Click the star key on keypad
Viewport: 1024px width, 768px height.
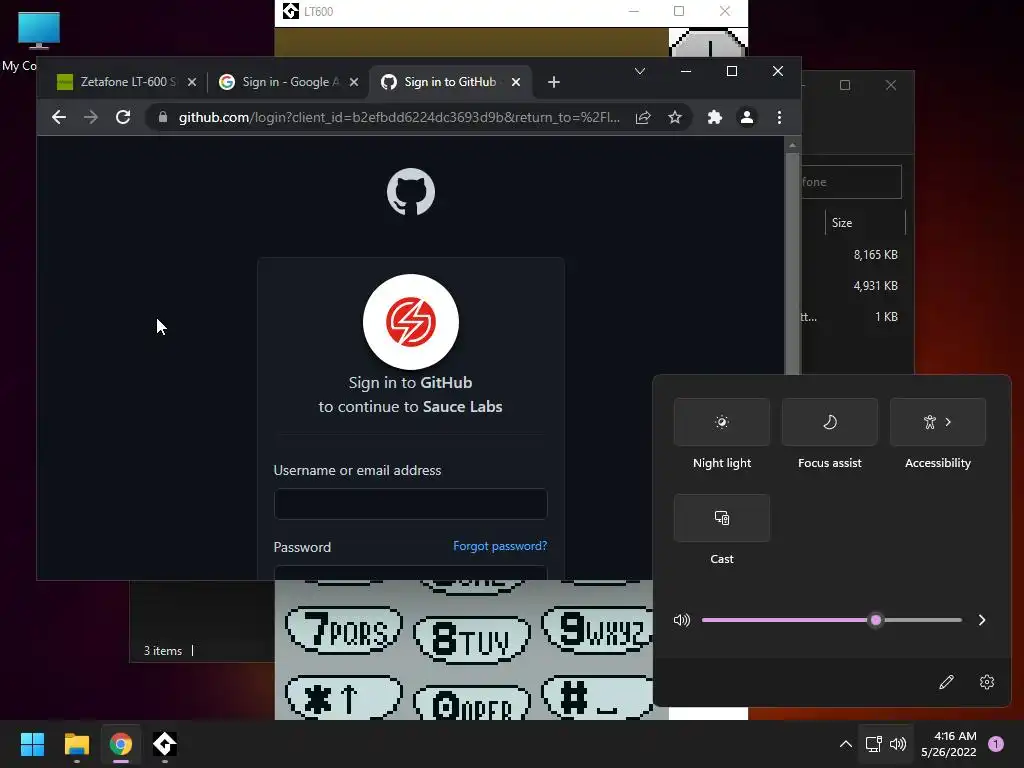[344, 698]
